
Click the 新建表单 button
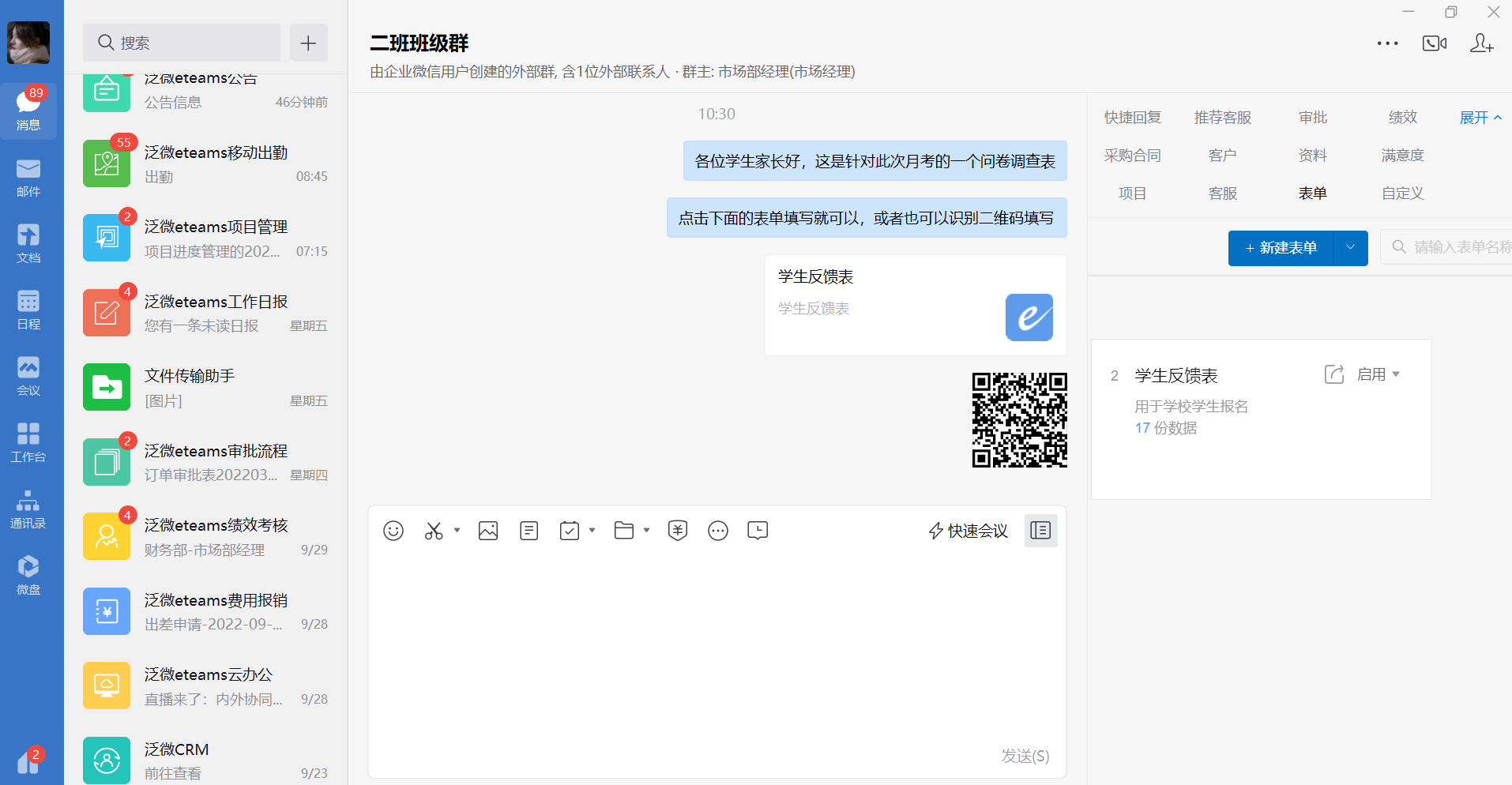tap(1281, 248)
